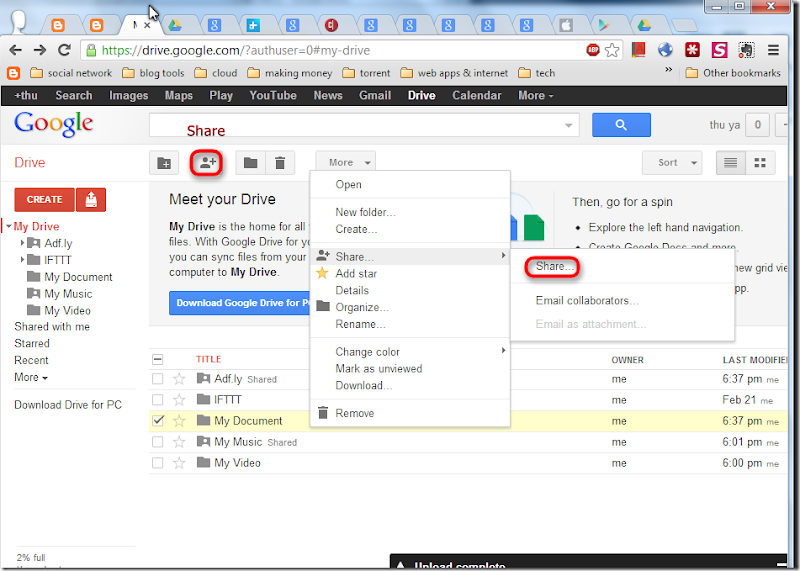
Task: Click Download Drive for PC link
Action: click(x=68, y=405)
